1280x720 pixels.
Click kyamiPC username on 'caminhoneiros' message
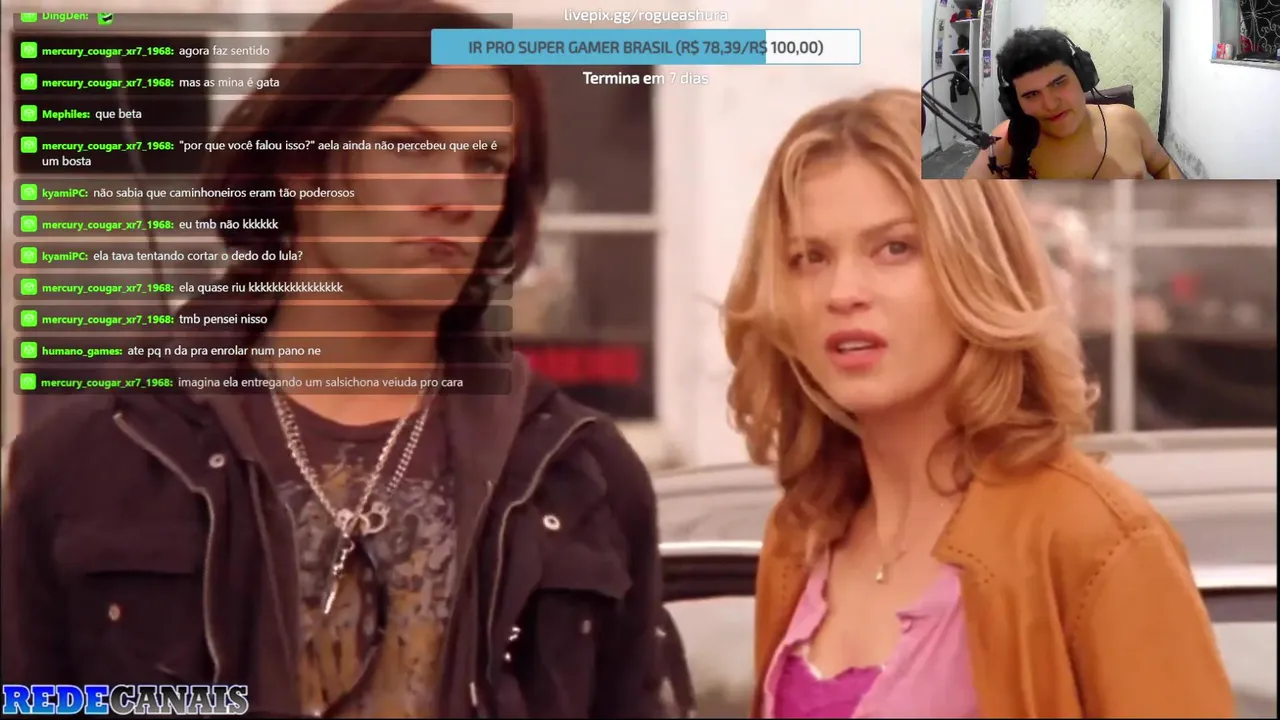point(65,193)
